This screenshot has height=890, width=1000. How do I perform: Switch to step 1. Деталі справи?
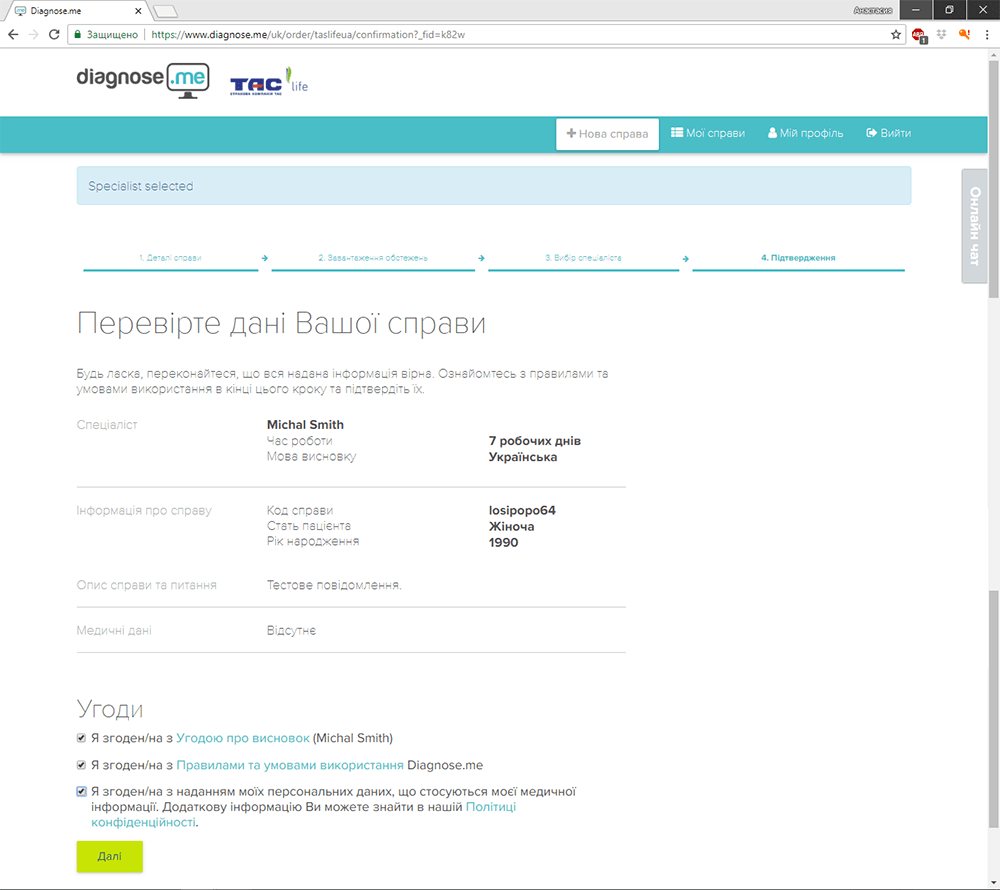pos(170,257)
